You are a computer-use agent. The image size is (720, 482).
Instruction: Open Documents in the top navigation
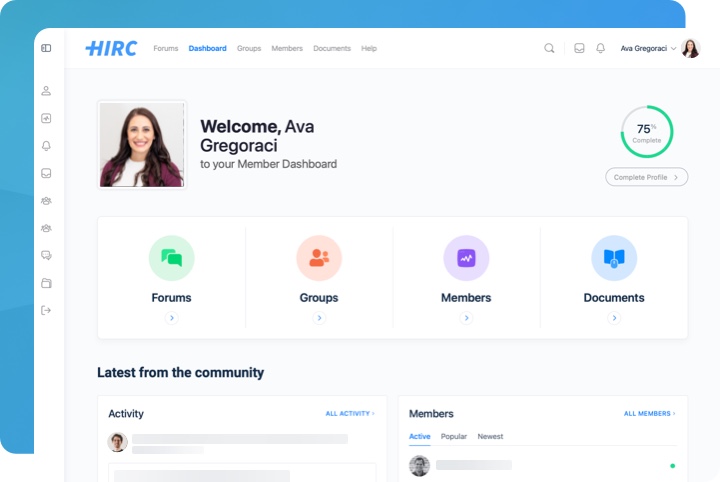point(332,48)
